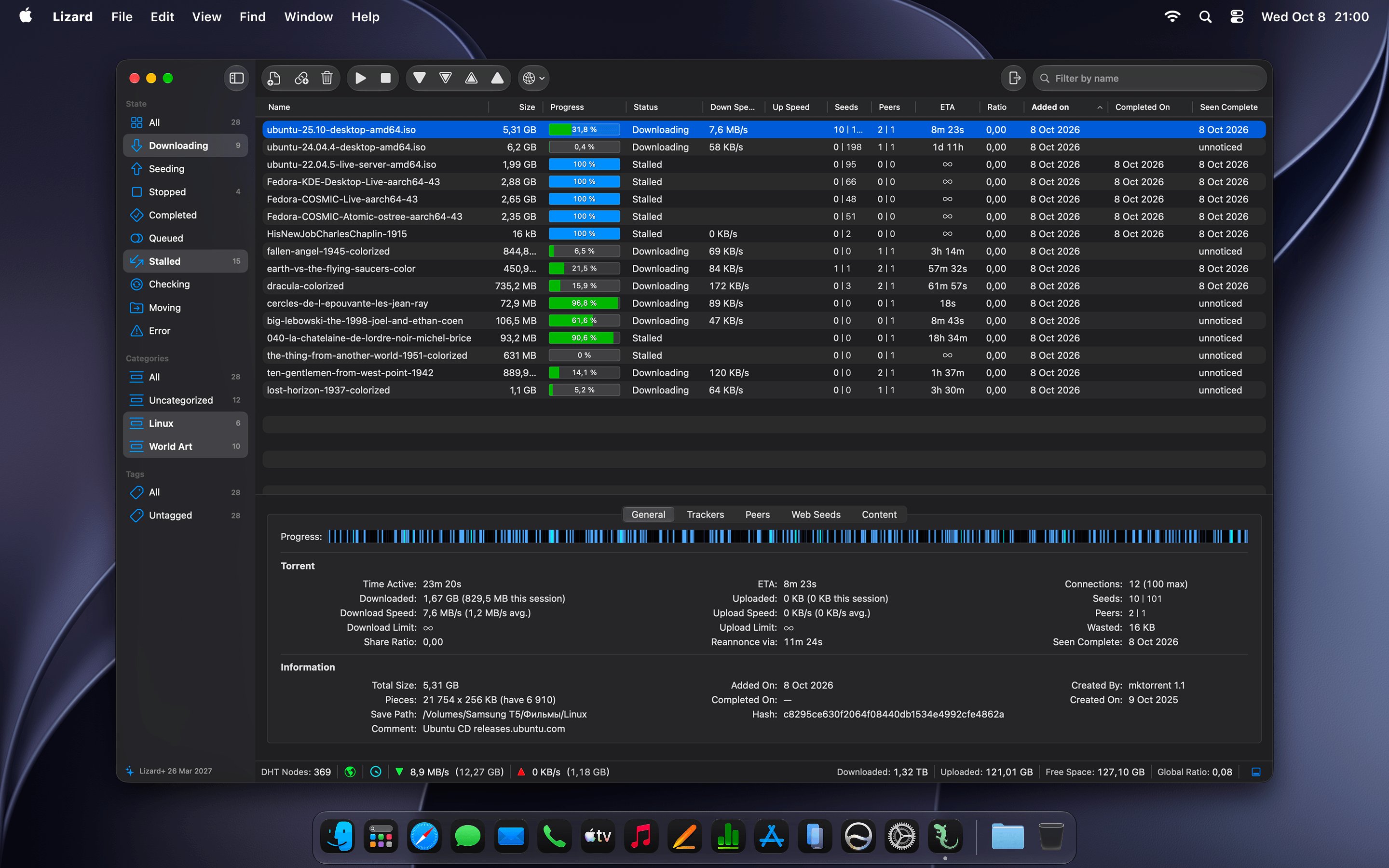This screenshot has height=868, width=1389.
Task: Click the add torrent link icon
Action: point(301,78)
